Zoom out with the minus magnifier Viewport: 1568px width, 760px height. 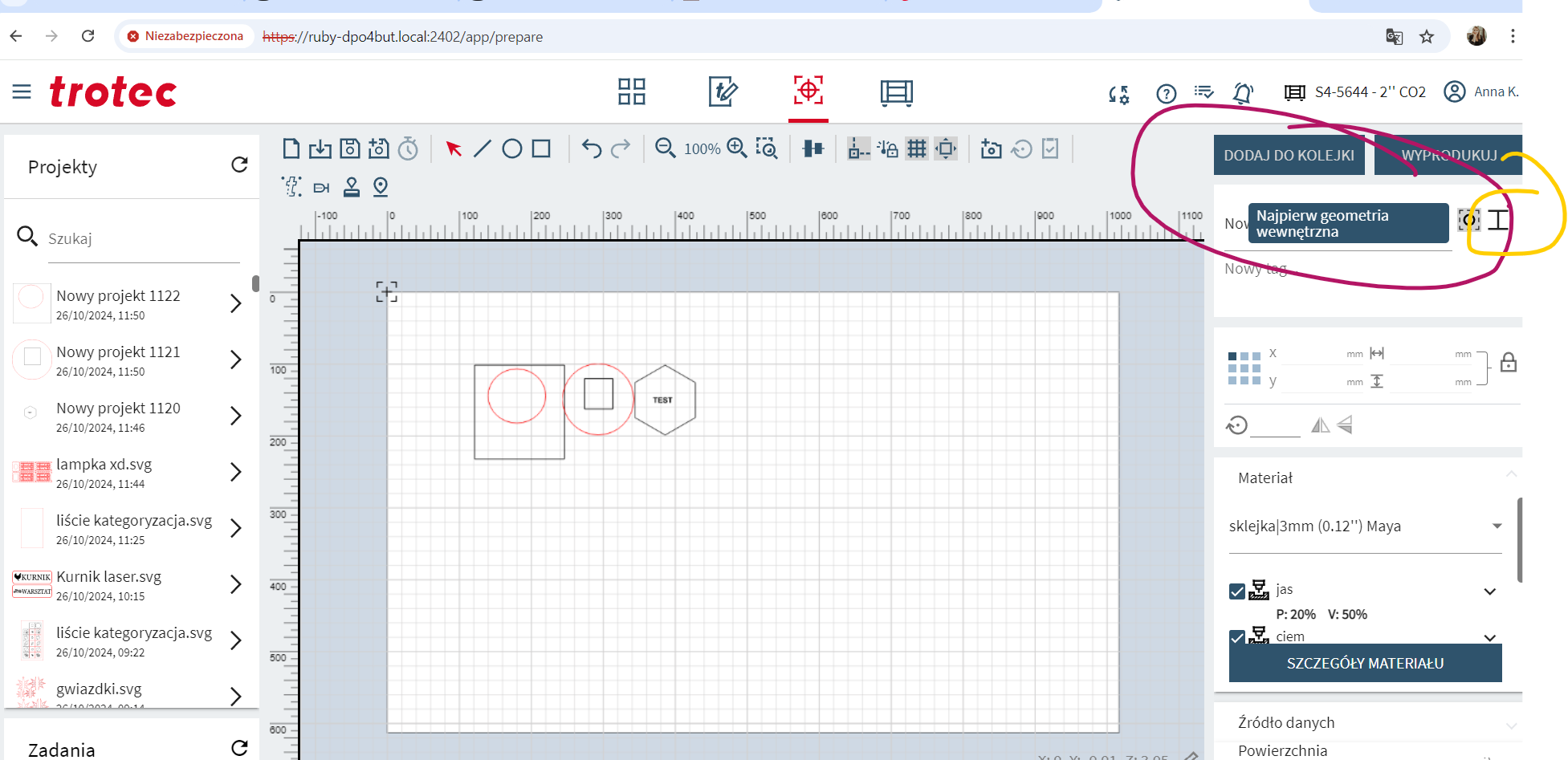click(x=666, y=148)
